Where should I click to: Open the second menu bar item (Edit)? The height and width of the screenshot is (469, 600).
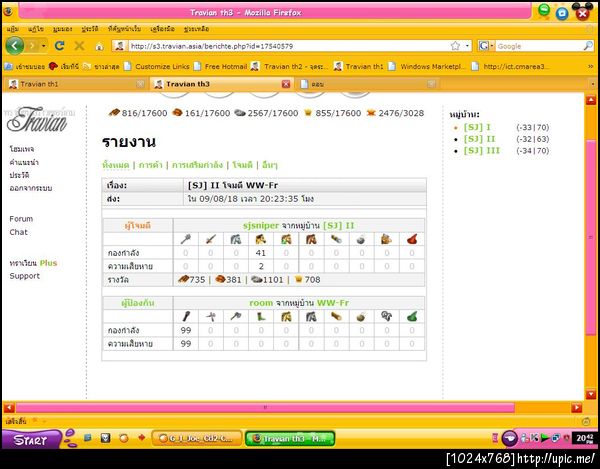[x=36, y=29]
